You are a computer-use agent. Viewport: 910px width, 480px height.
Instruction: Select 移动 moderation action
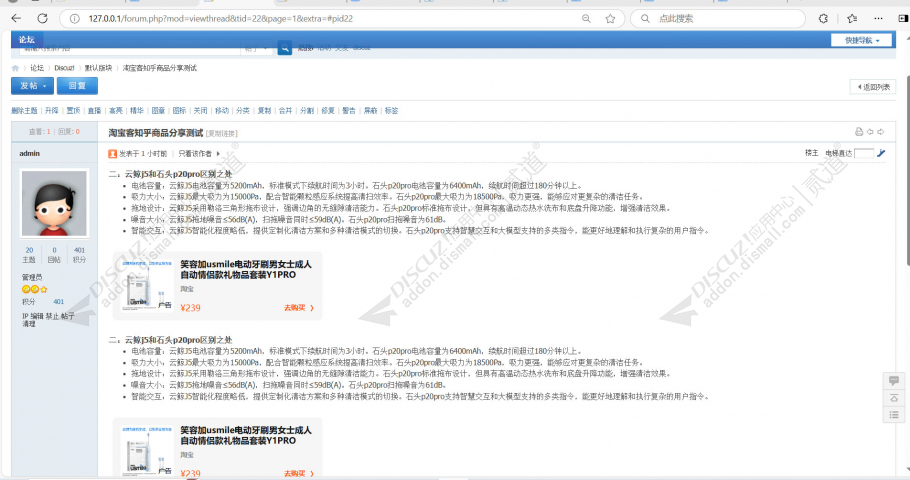[x=222, y=110]
